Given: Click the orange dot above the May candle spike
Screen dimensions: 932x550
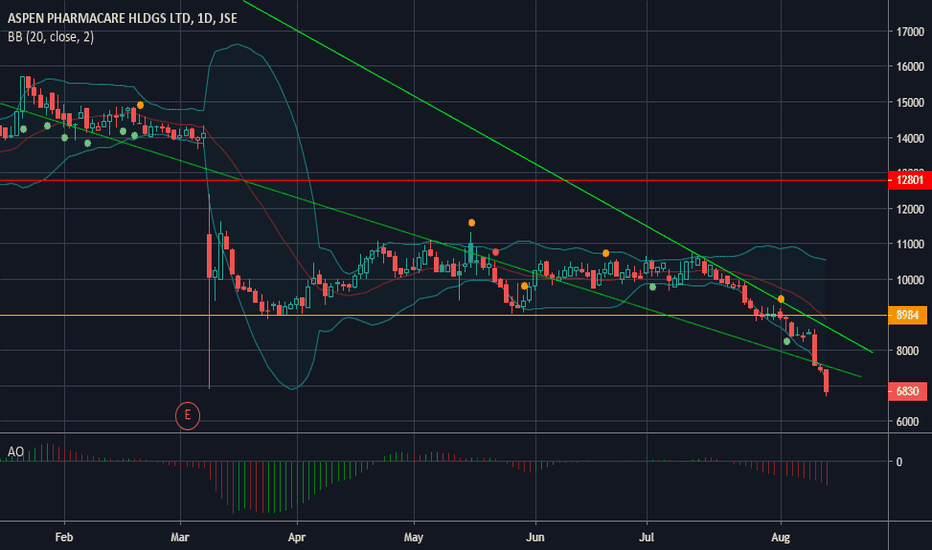Looking at the screenshot, I should tap(471, 223).
